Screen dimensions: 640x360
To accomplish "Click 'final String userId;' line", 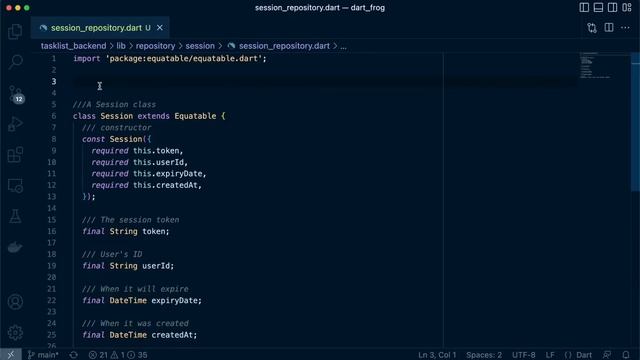I will (x=128, y=266).
